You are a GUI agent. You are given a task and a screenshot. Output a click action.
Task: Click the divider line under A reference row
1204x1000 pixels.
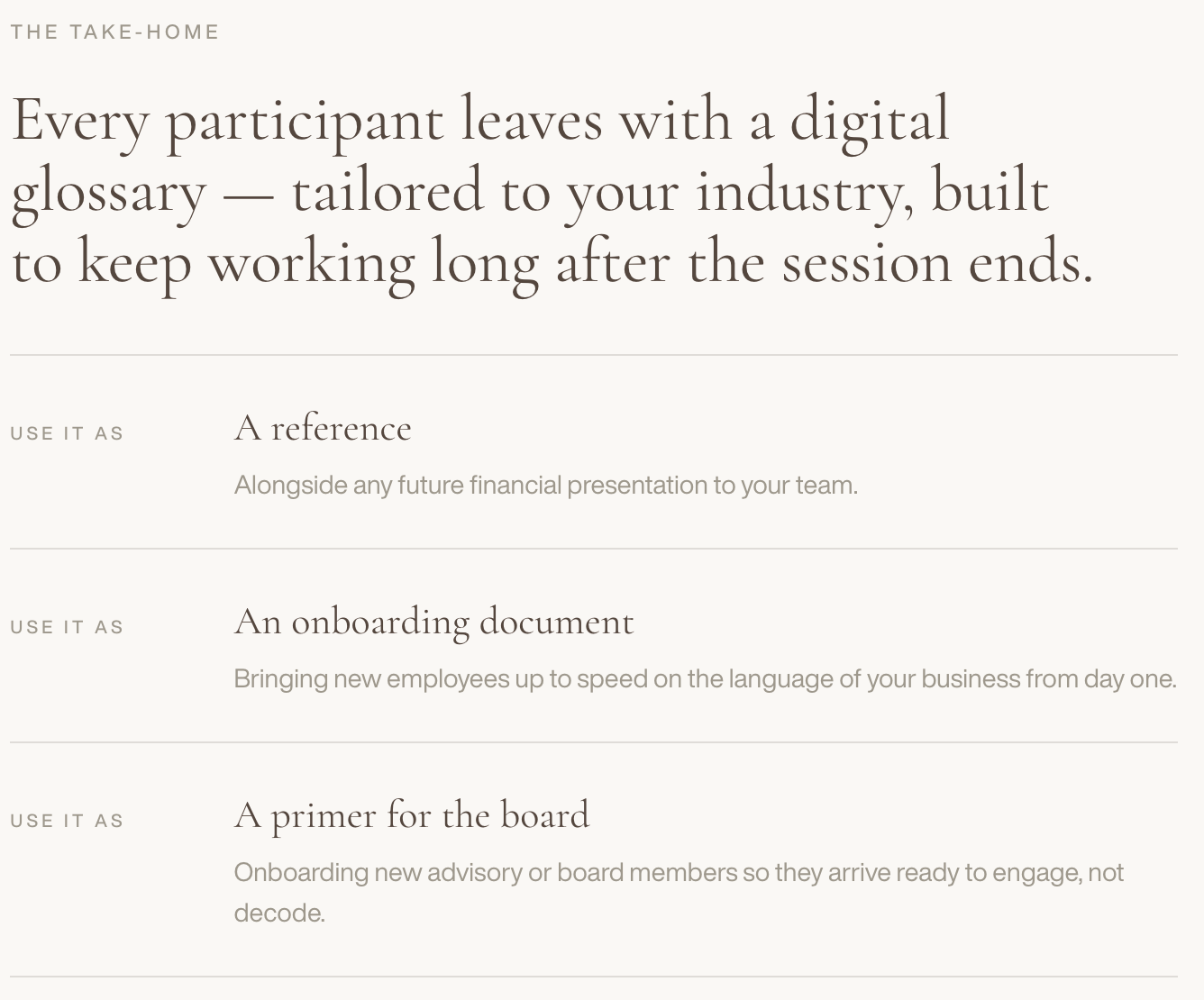[594, 549]
